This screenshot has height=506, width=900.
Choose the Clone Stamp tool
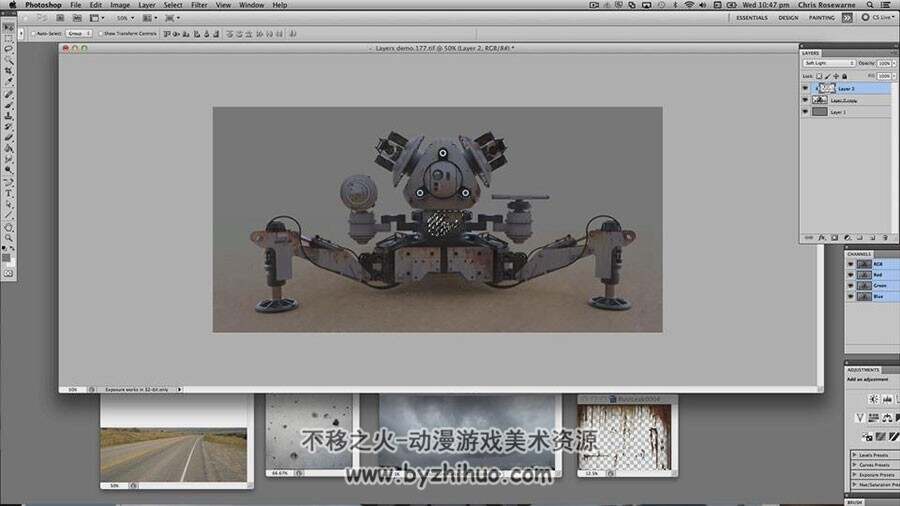click(9, 116)
